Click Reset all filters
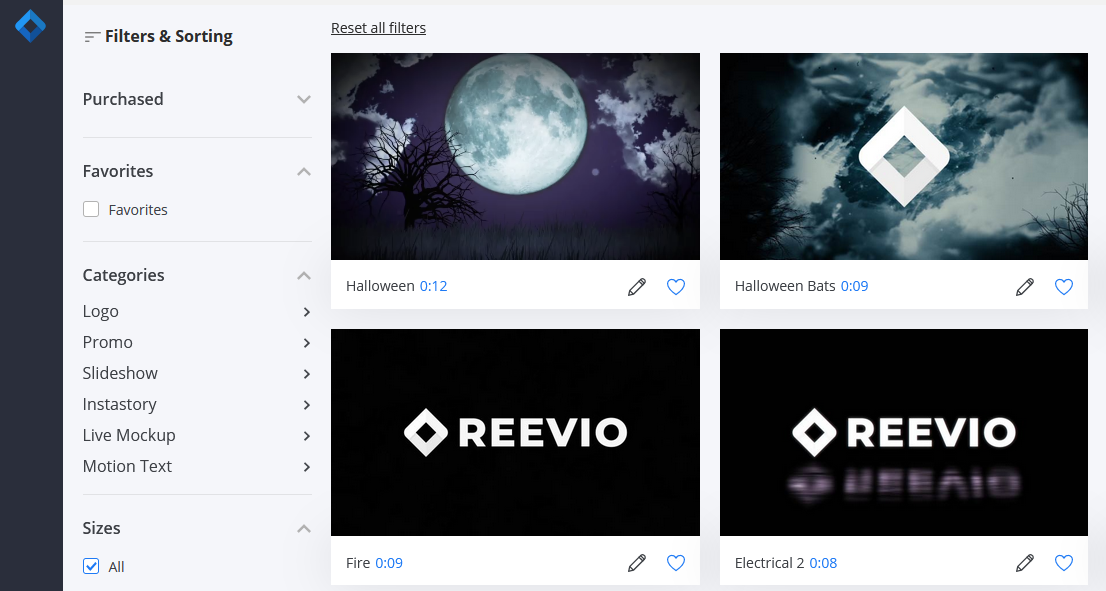Viewport: 1106px width, 591px height. 378,27
